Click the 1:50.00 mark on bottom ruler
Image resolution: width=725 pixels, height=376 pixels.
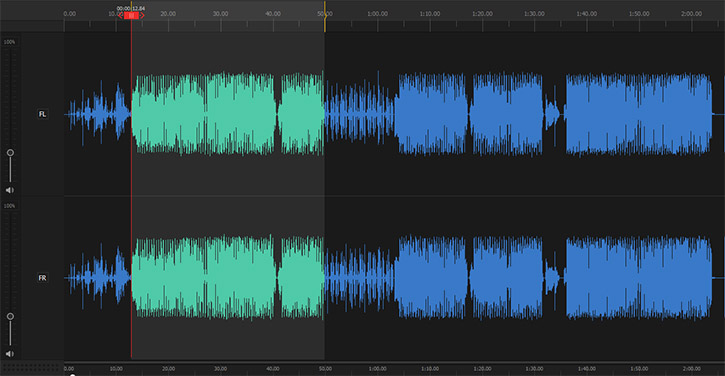639,369
